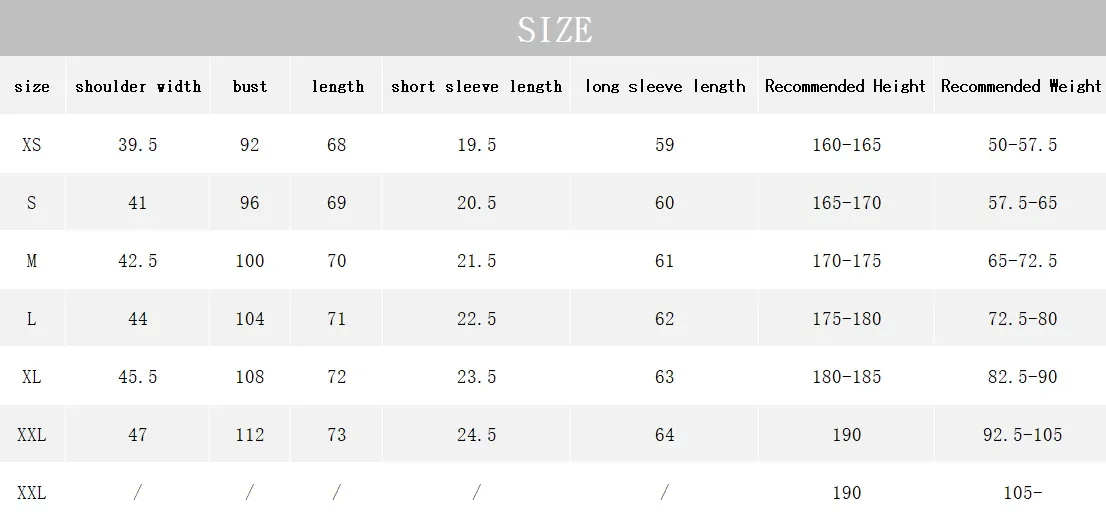This screenshot has height=512, width=1106.
Task: Select the weight range 57.5-65 cell
Action: [x=1021, y=203]
